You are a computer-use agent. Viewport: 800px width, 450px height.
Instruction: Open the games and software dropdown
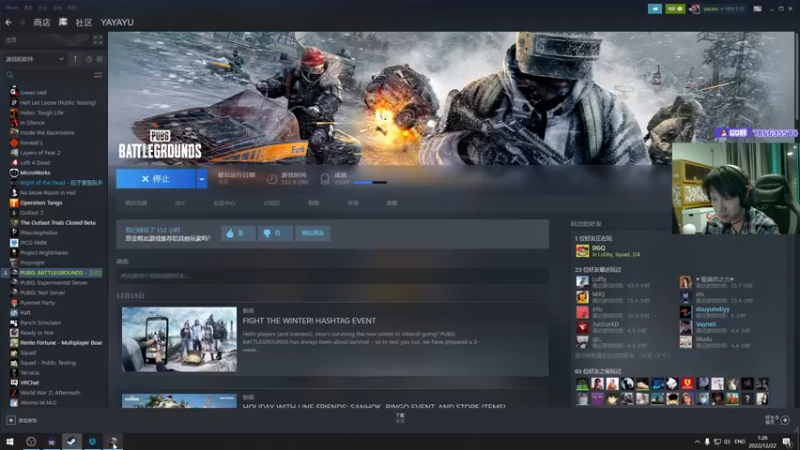tap(34, 59)
